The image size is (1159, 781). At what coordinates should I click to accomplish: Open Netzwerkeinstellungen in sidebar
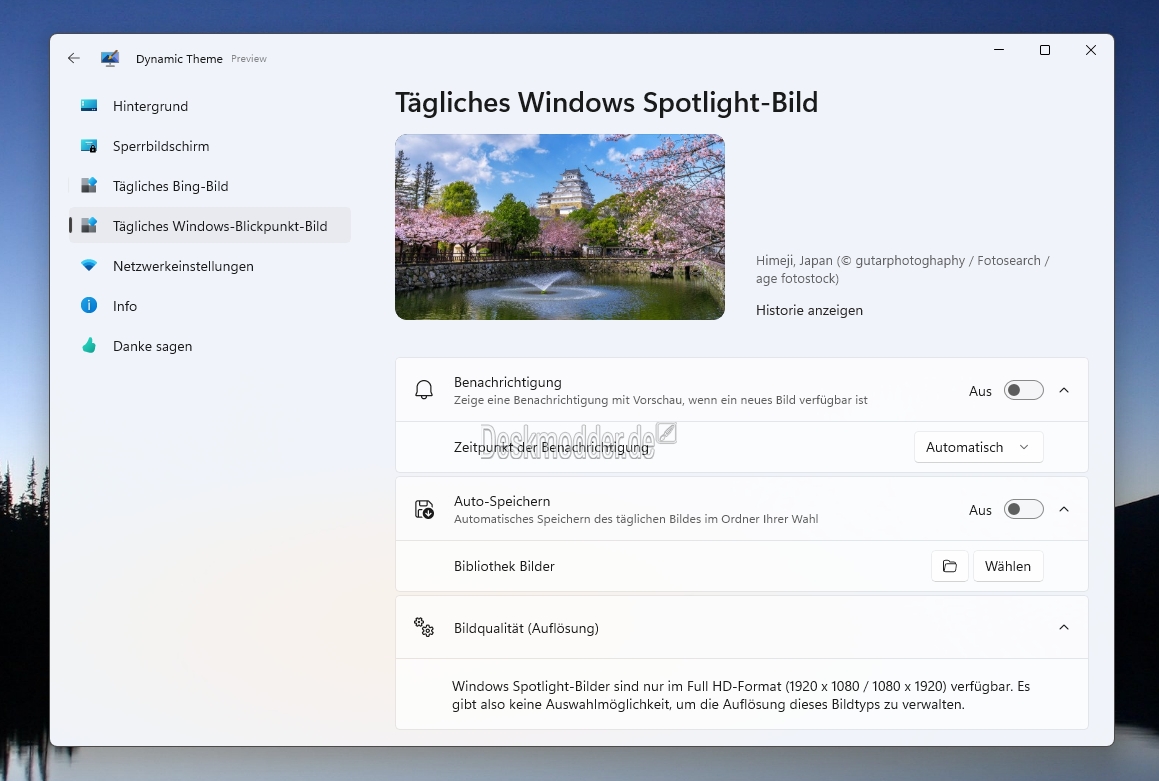pos(210,265)
